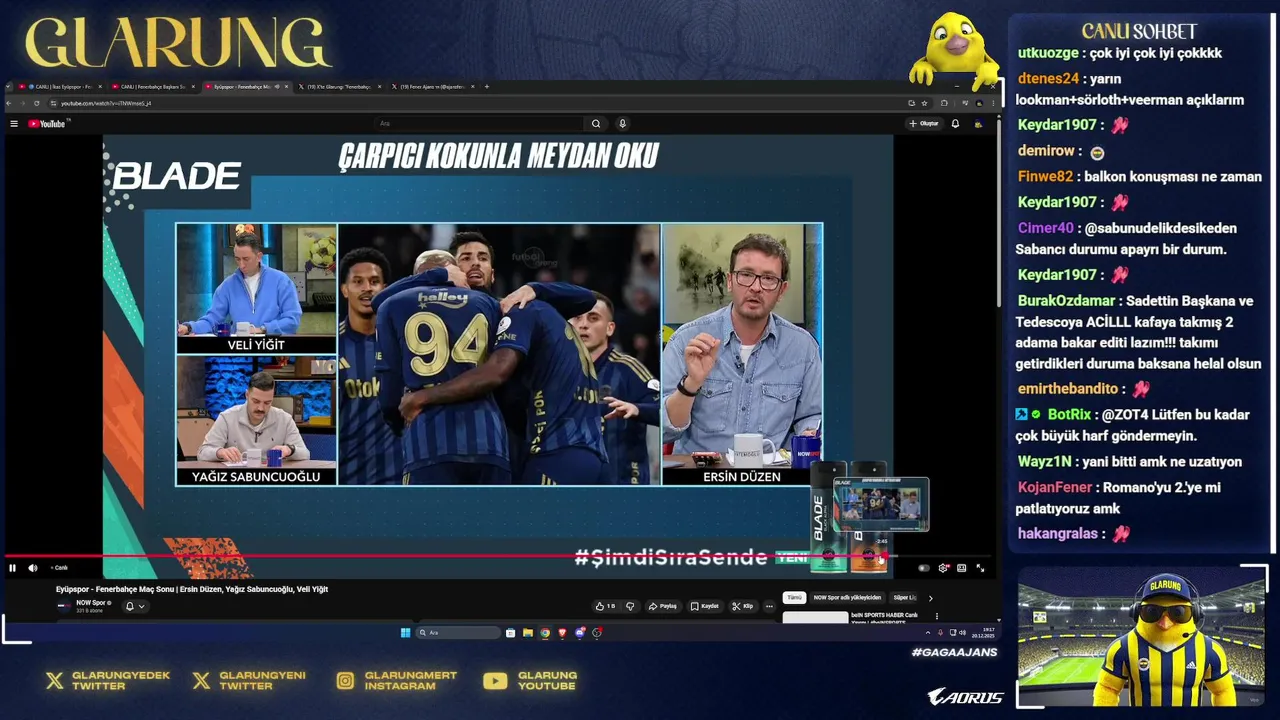Click the hover preview thumbnail above progress bar
1280x720 pixels.
[881, 505]
